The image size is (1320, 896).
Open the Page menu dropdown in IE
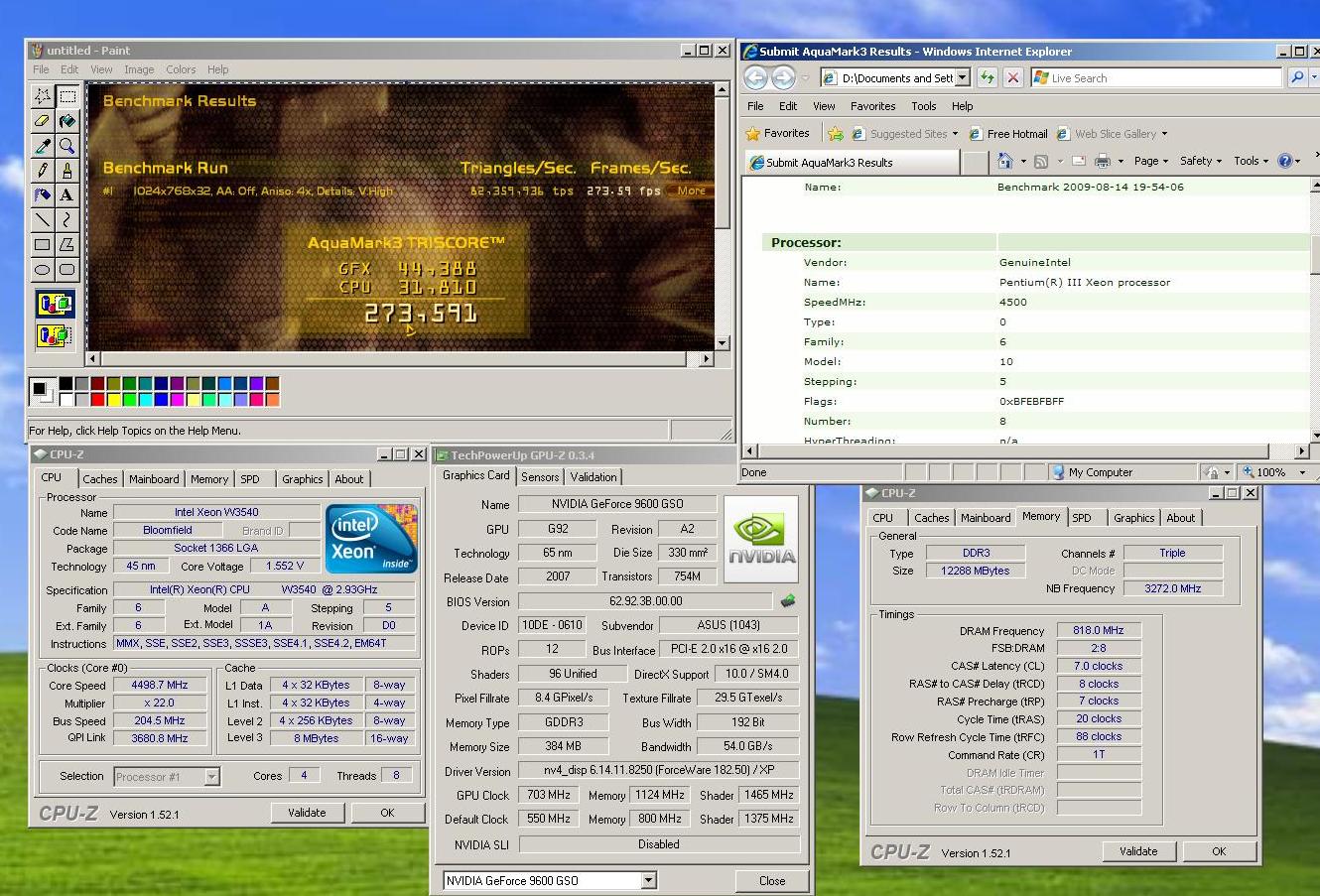[x=1150, y=161]
